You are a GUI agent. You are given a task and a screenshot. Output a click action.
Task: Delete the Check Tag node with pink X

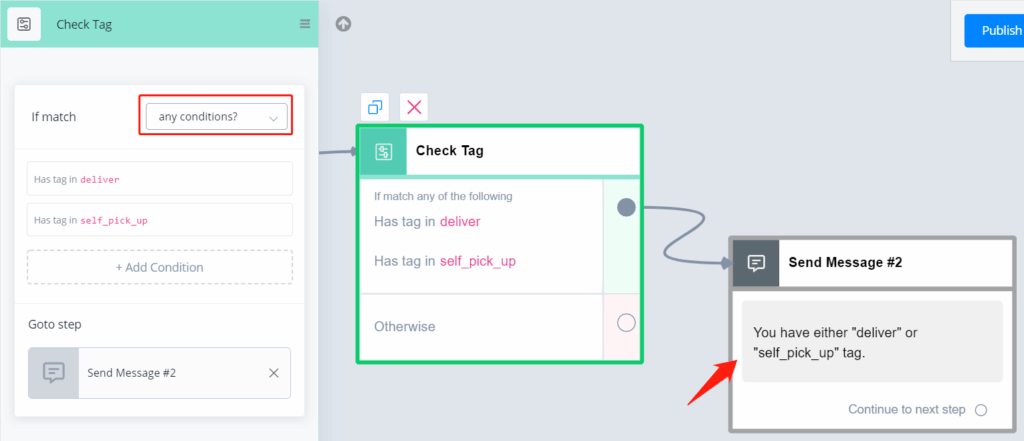(414, 107)
